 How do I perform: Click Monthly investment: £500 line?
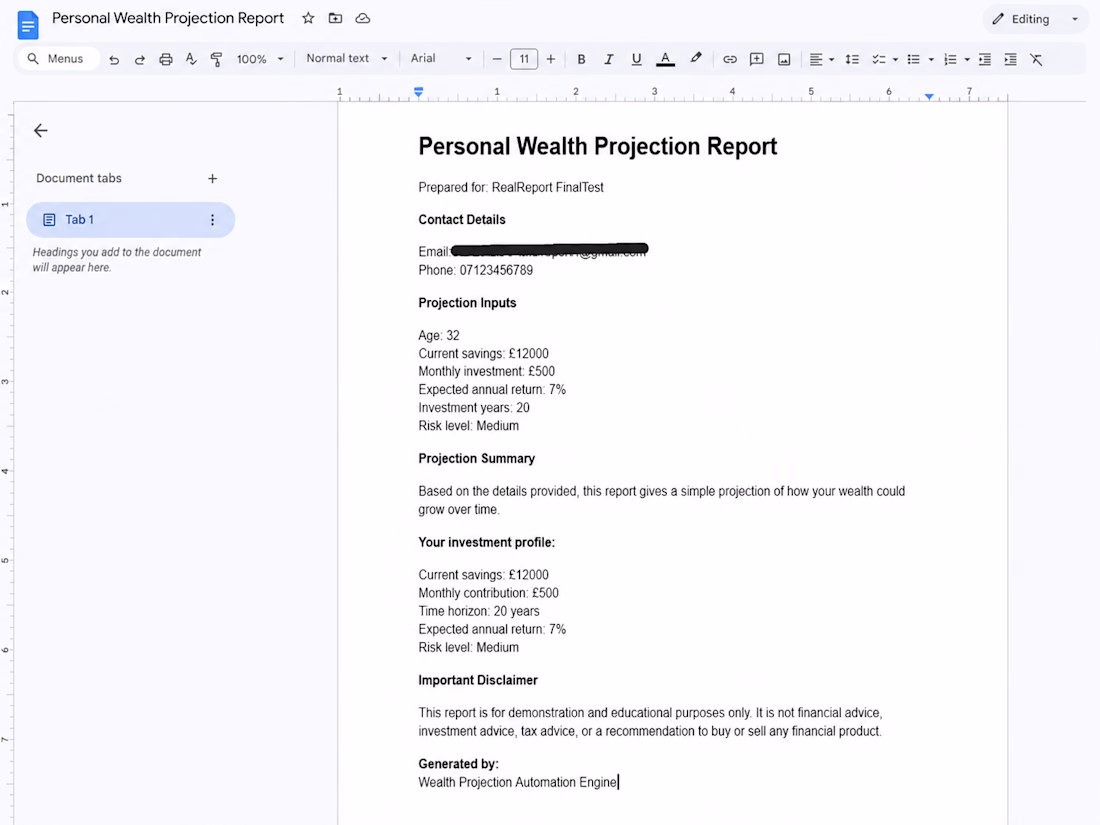click(x=487, y=372)
